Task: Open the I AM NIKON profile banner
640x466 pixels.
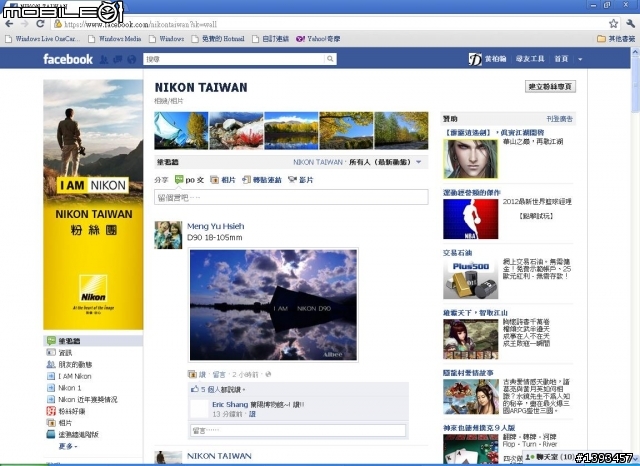Action: [93, 204]
